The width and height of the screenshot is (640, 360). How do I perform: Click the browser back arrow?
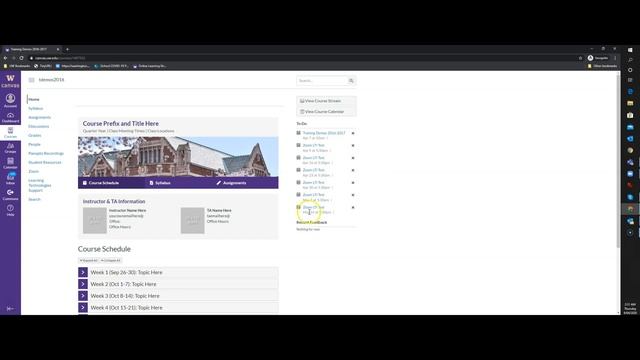tap(5, 58)
